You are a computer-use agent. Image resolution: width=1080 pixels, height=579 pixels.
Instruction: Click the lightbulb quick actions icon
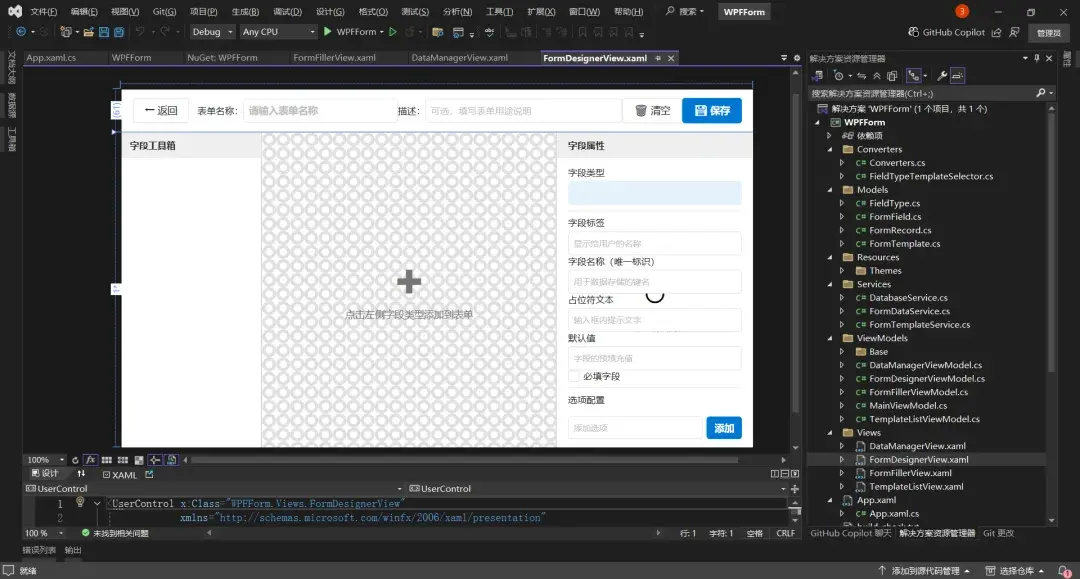point(80,503)
